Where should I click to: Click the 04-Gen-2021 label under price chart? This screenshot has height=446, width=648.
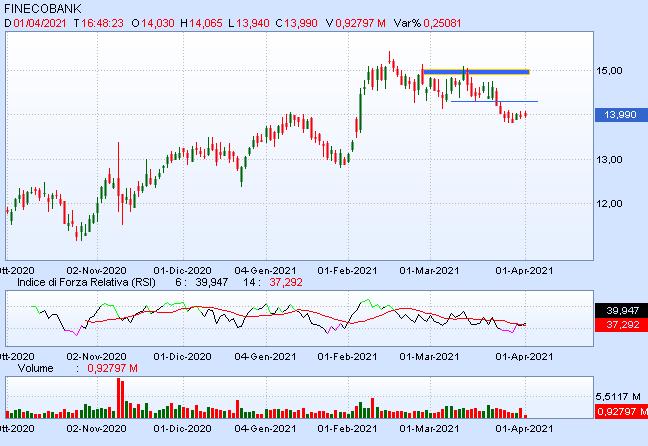[x=265, y=271]
